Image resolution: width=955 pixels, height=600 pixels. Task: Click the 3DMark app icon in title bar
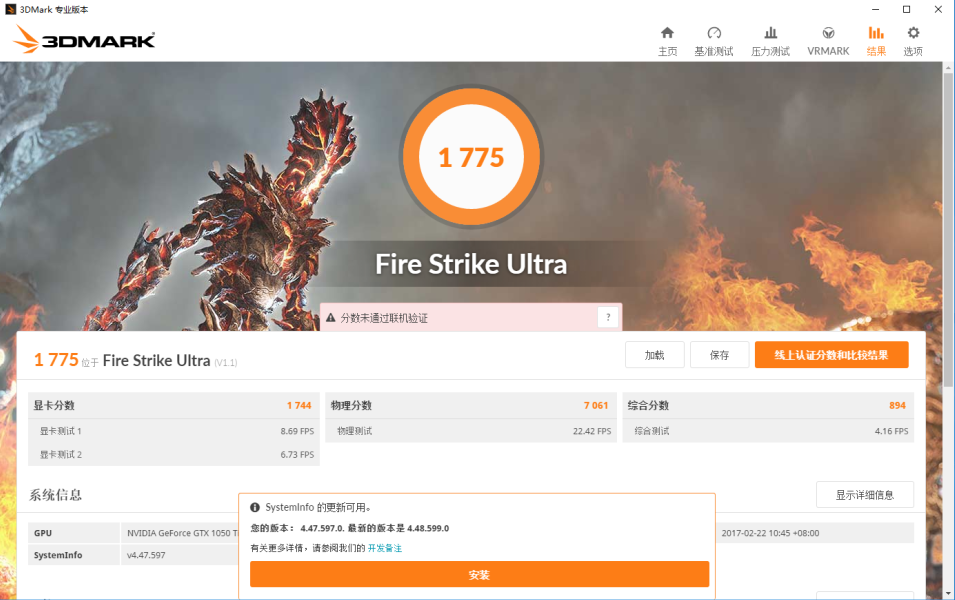coord(10,9)
